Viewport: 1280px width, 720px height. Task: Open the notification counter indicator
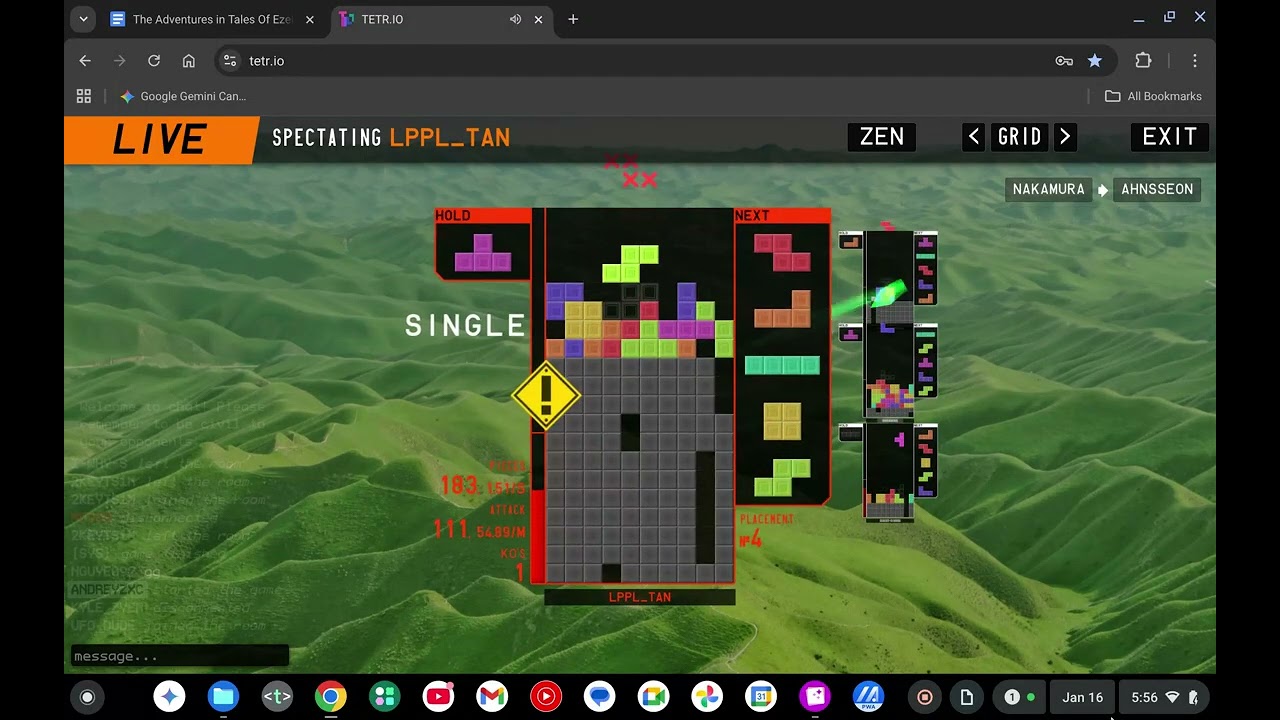[x=1019, y=697]
